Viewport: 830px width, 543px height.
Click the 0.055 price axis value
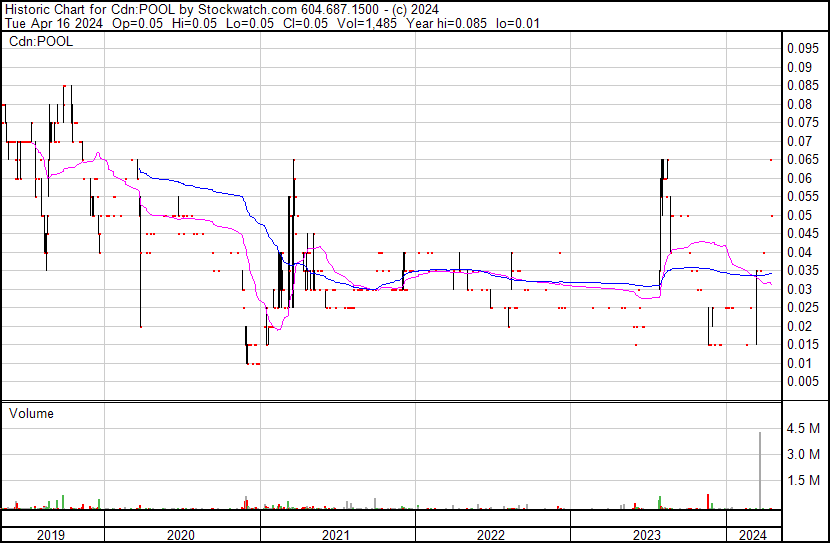(803, 197)
